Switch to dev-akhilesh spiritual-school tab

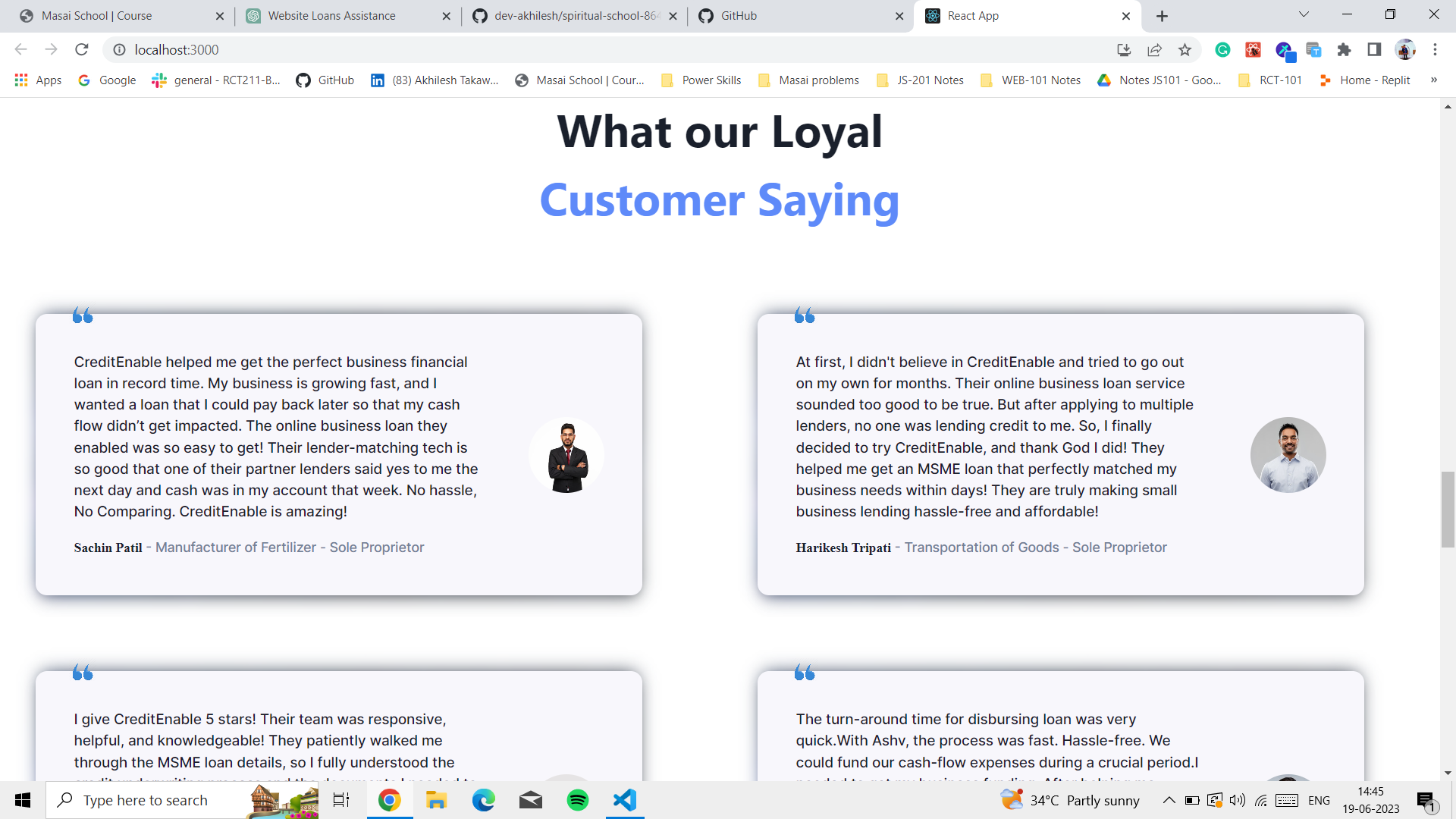pyautogui.click(x=576, y=16)
